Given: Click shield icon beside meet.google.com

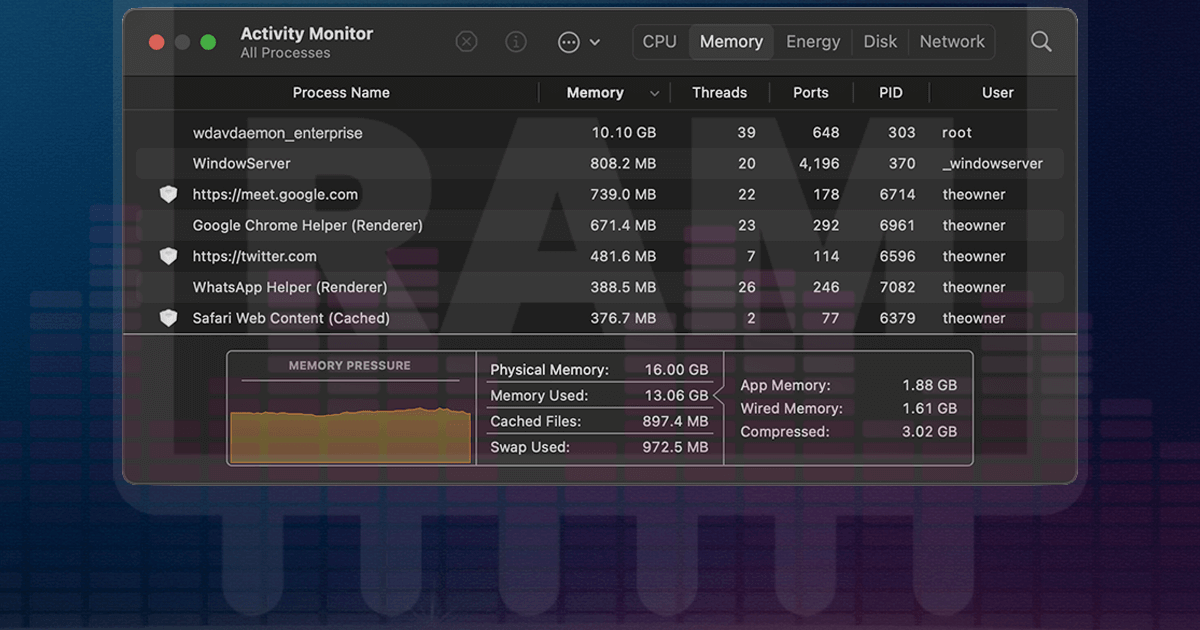Looking at the screenshot, I should click(168, 195).
